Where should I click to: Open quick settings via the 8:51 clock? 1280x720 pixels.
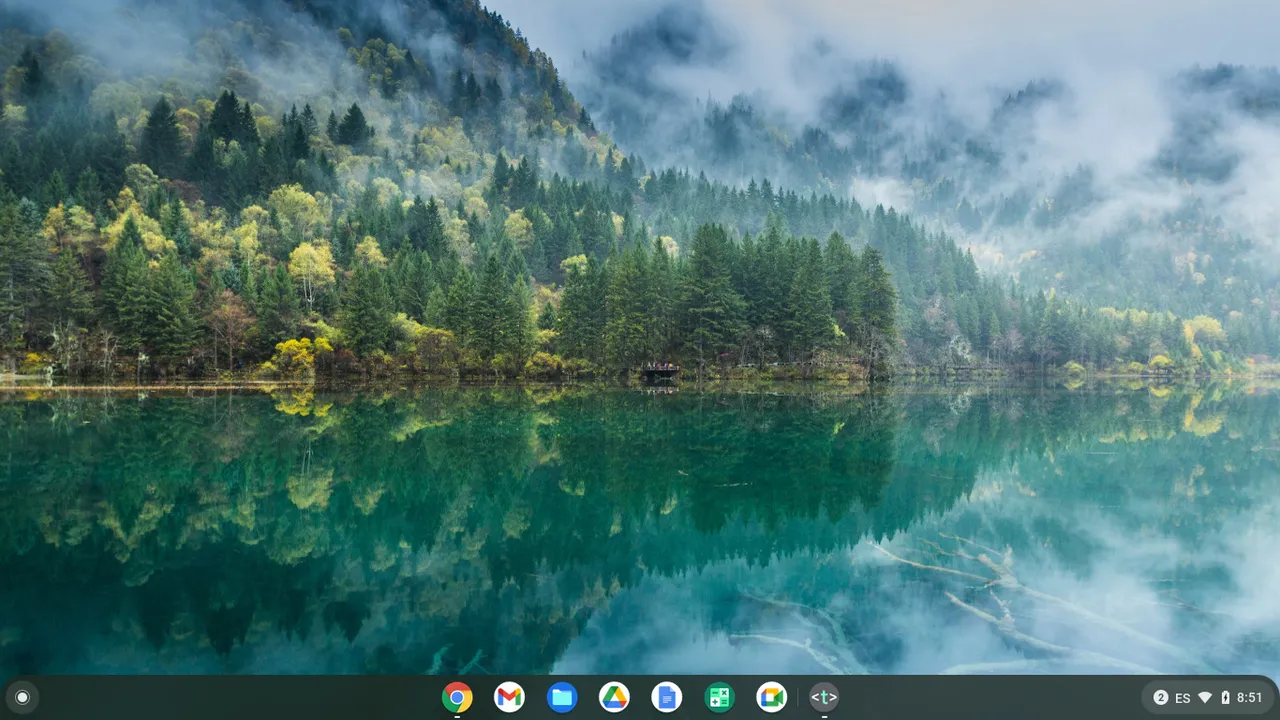[x=1250, y=697]
